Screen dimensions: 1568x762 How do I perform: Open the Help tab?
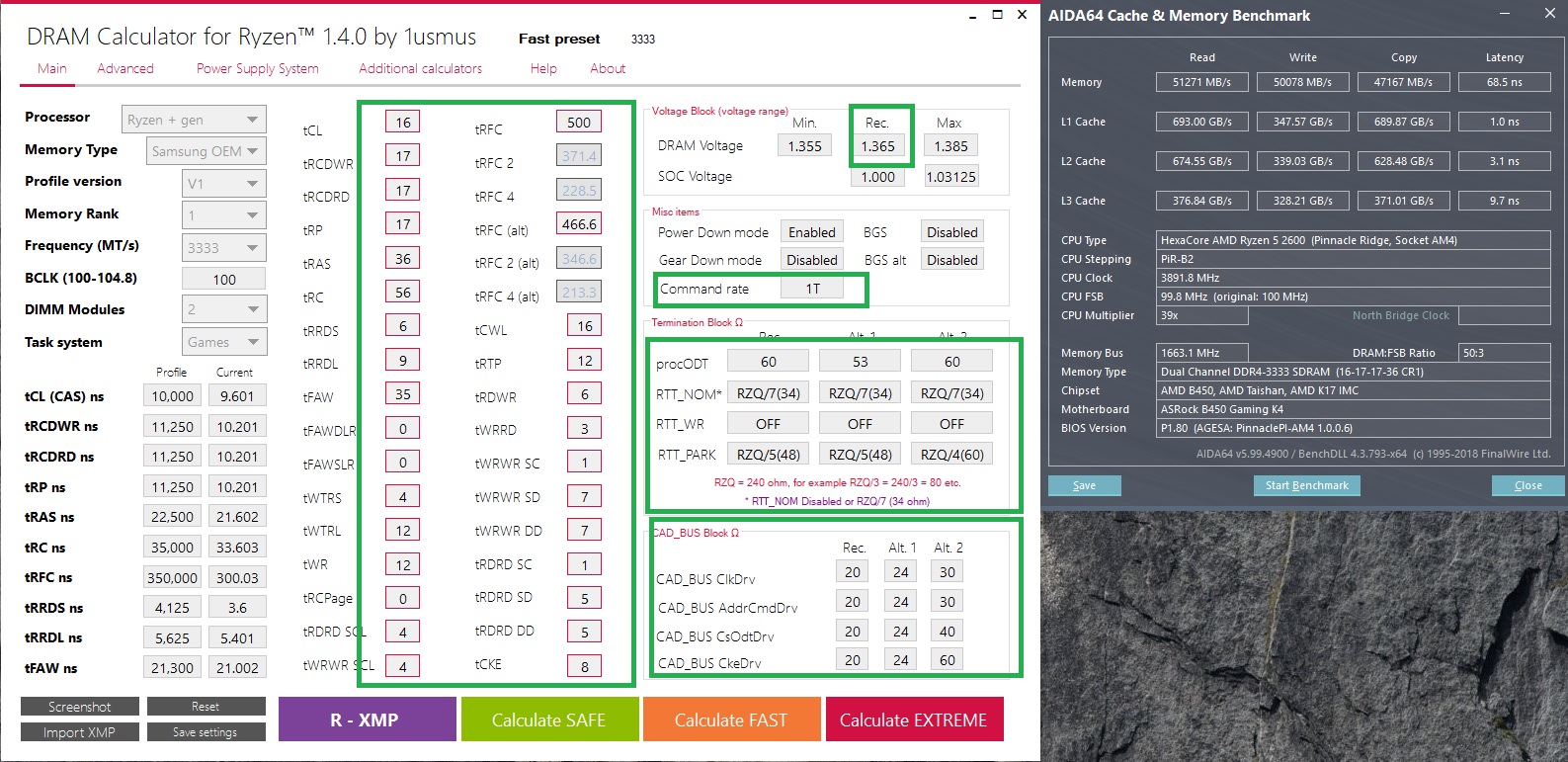pyautogui.click(x=543, y=68)
